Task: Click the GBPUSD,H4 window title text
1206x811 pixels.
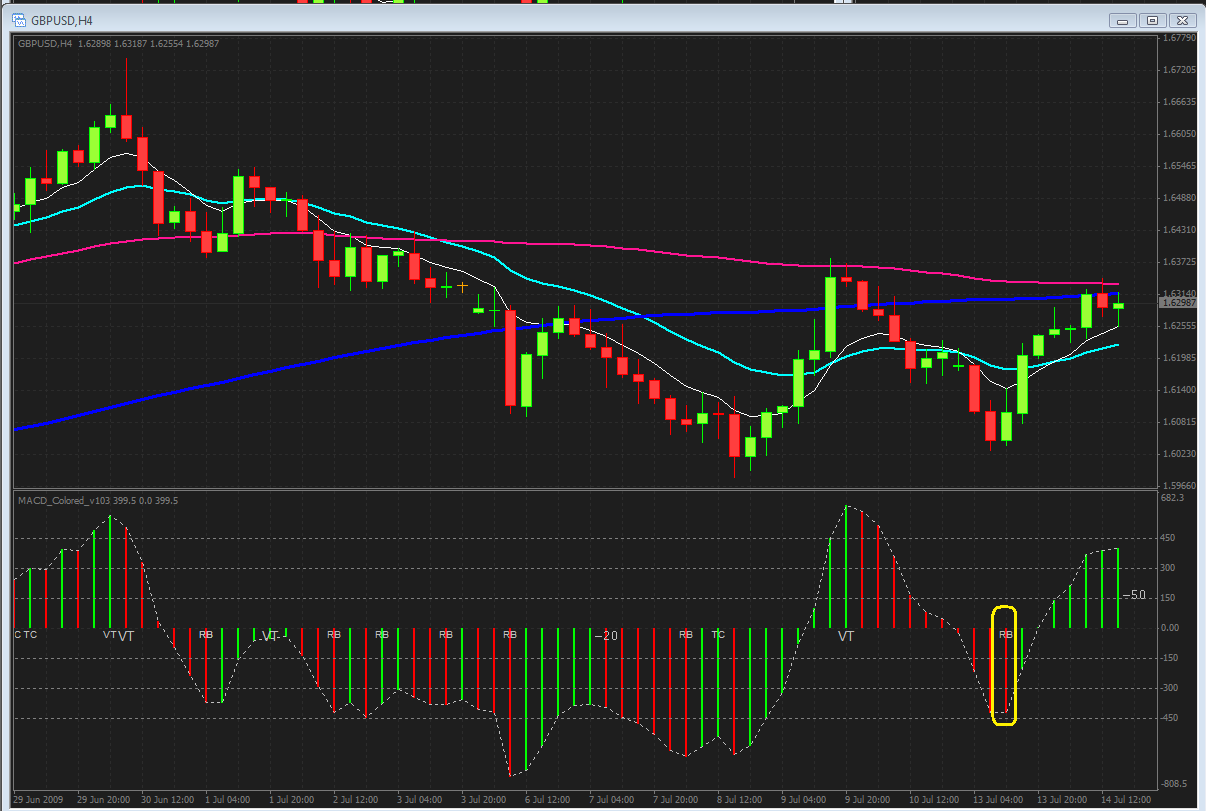Action: [x=62, y=19]
